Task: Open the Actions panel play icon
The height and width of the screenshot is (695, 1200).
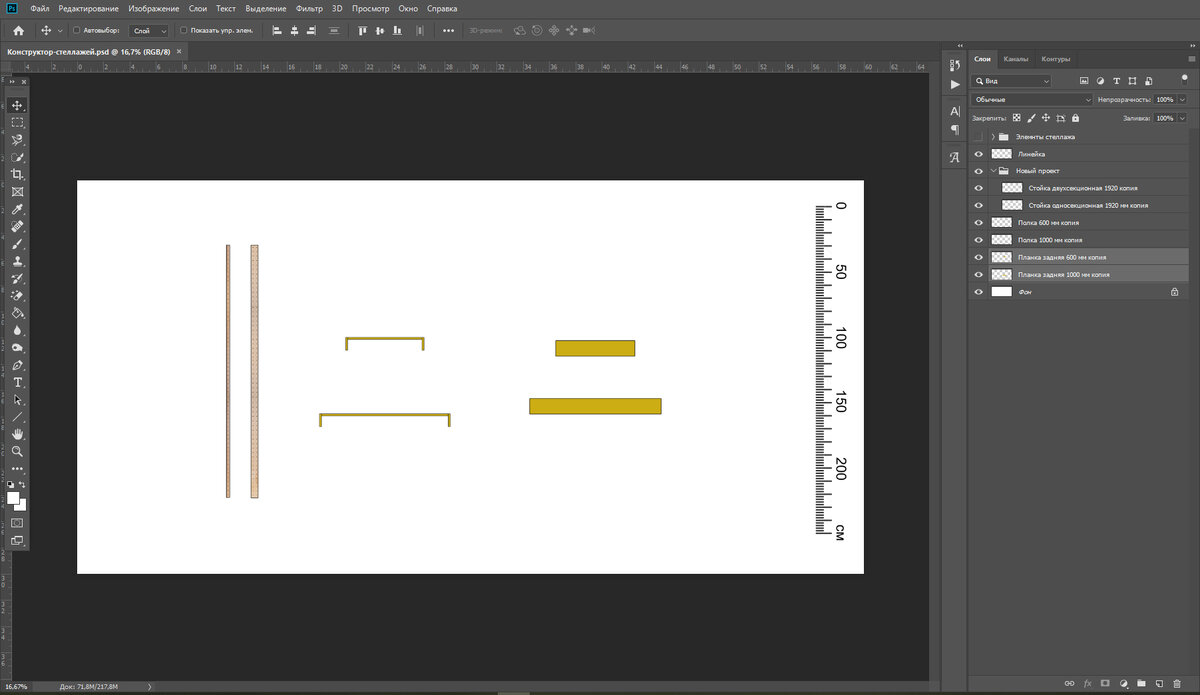Action: (x=954, y=85)
